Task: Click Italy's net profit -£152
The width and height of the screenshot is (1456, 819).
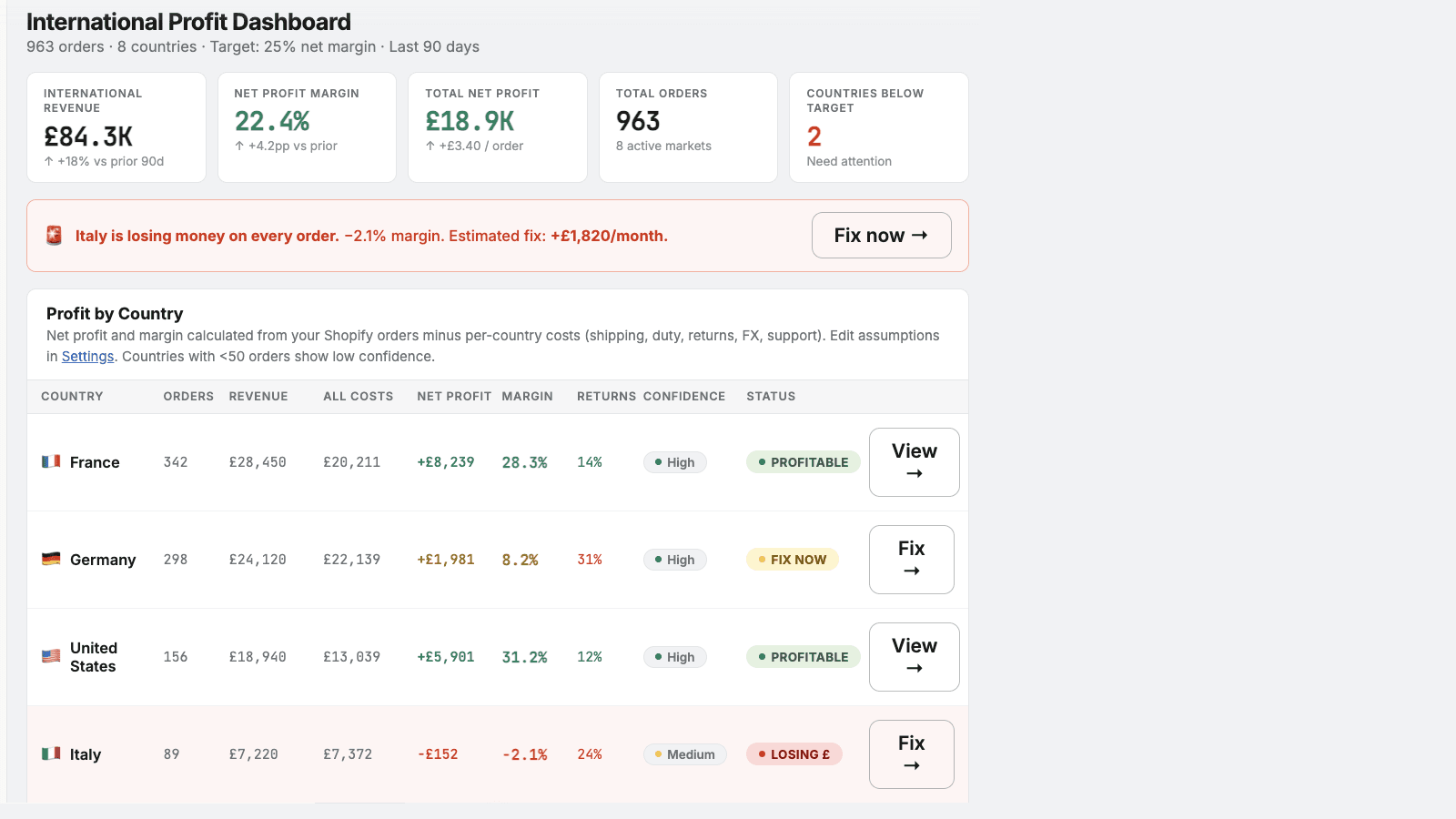Action: pos(438,754)
